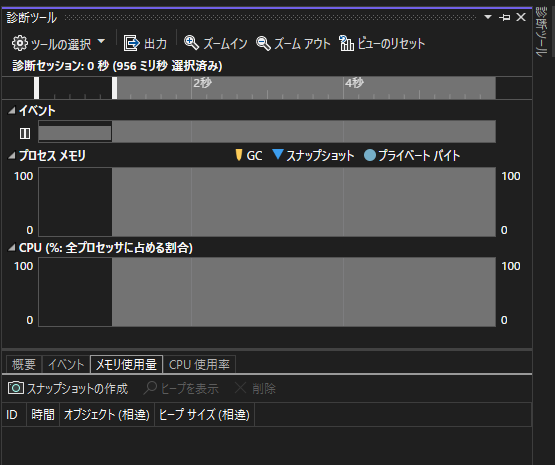Toggle the auto-hide pin icon
555x465 pixels.
[x=504, y=17]
